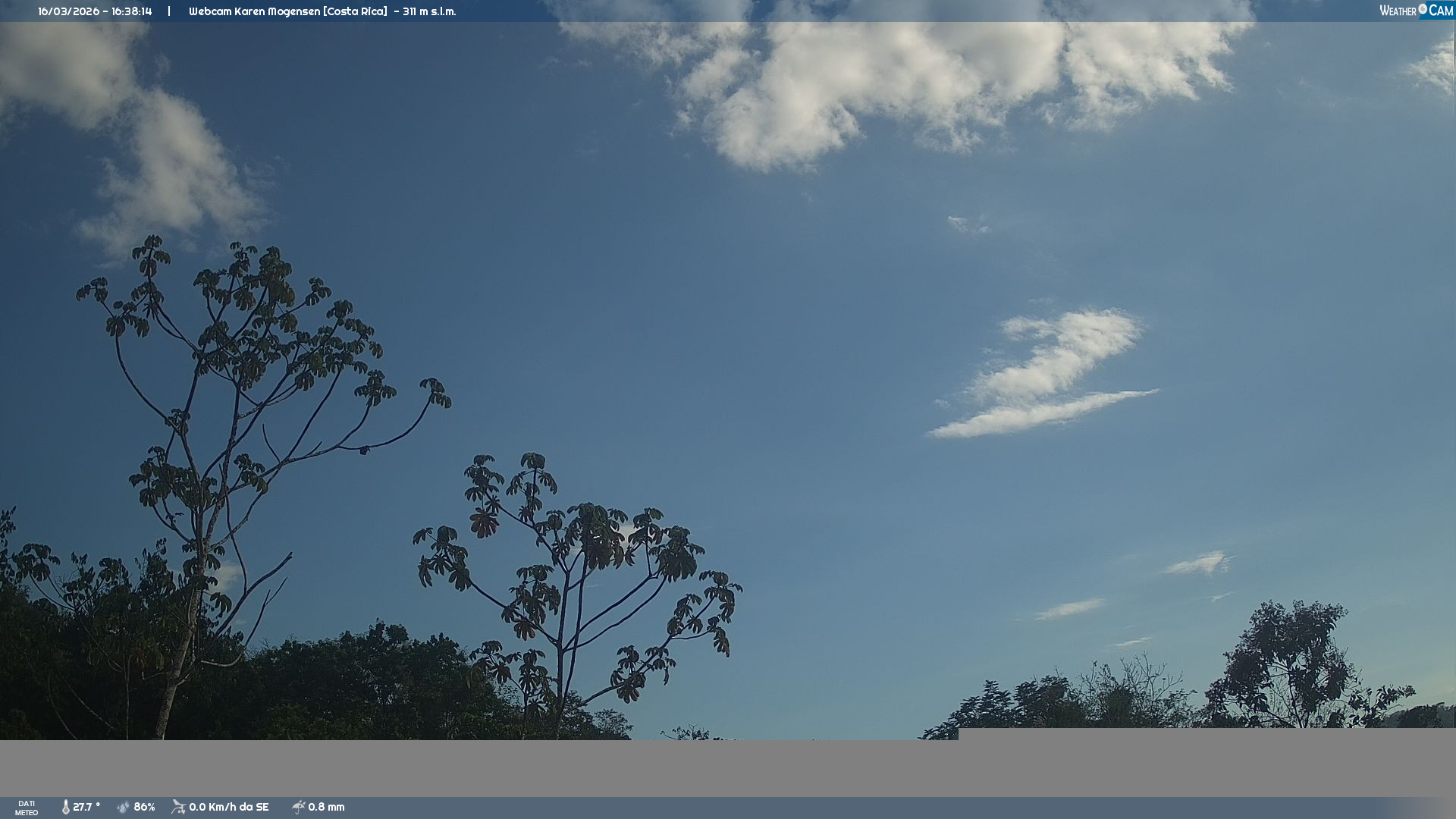Click the wind vane anemometer icon
The width and height of the screenshot is (1456, 819).
tap(178, 807)
